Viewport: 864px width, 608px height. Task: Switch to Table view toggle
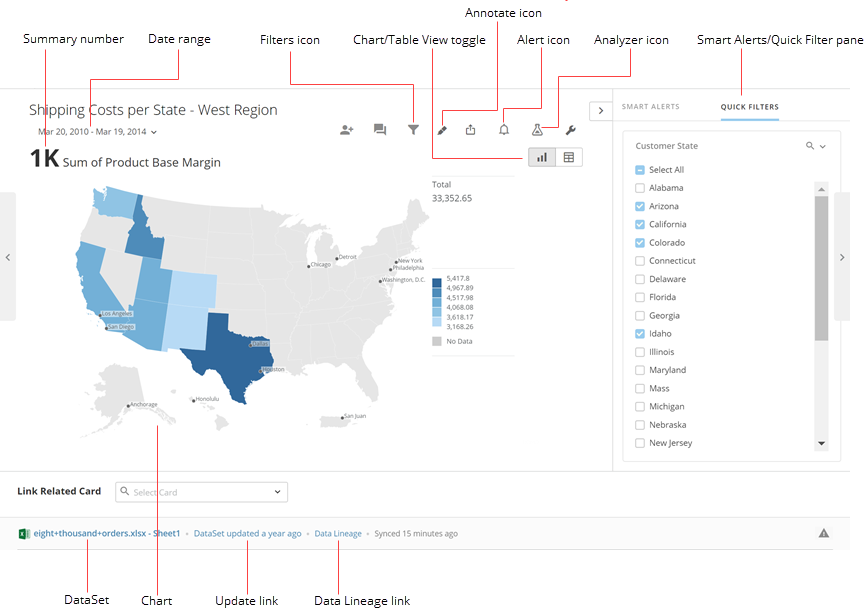(569, 157)
